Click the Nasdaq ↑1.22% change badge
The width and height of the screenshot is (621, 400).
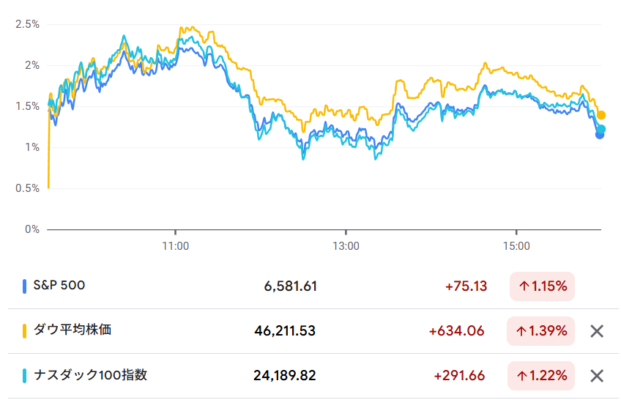(541, 376)
